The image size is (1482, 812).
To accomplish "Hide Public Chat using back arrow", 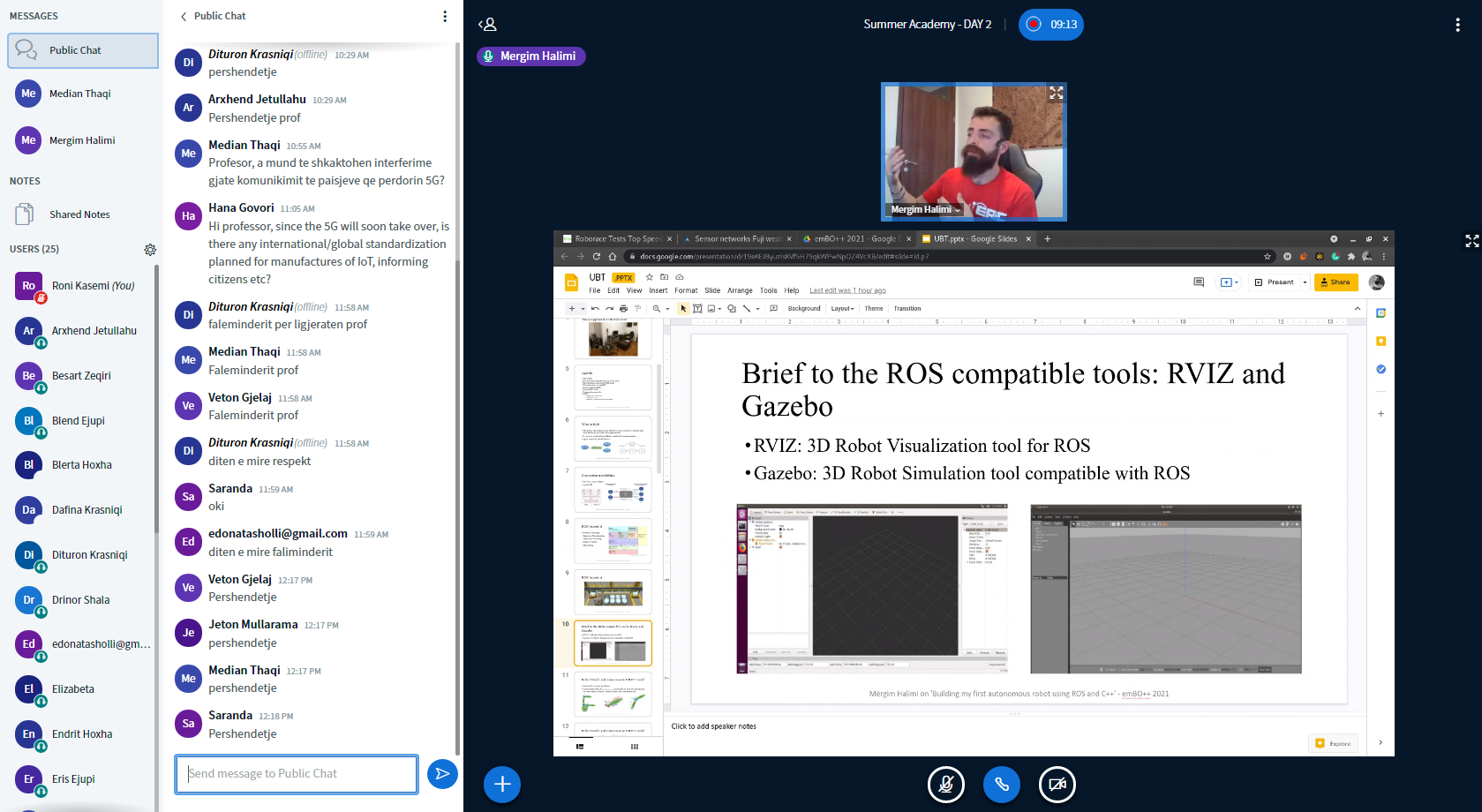I will point(184,16).
